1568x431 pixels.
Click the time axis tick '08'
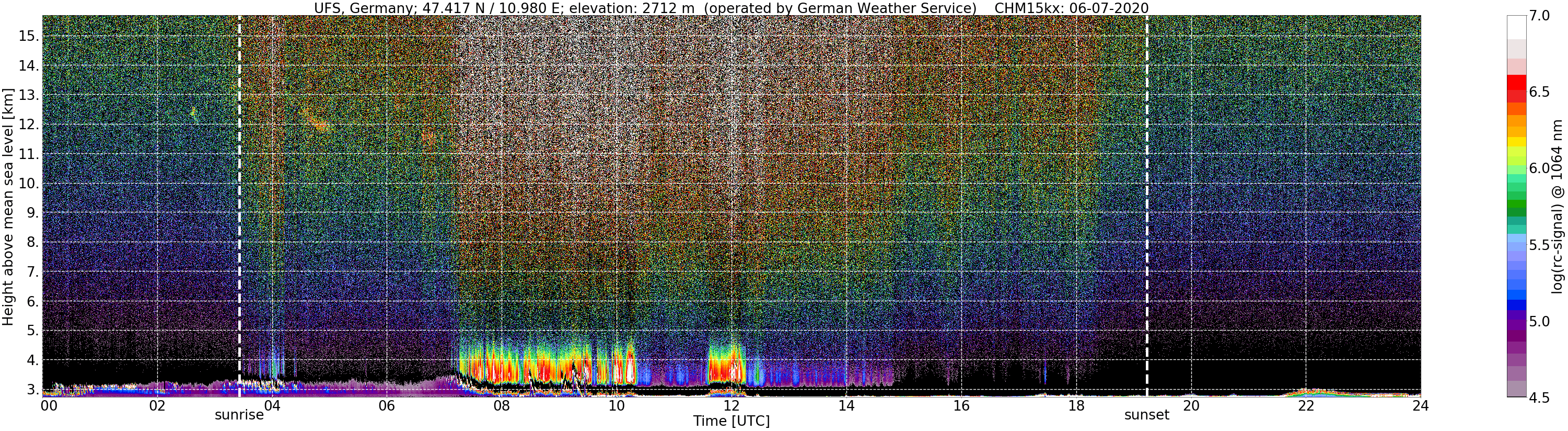pyautogui.click(x=502, y=405)
